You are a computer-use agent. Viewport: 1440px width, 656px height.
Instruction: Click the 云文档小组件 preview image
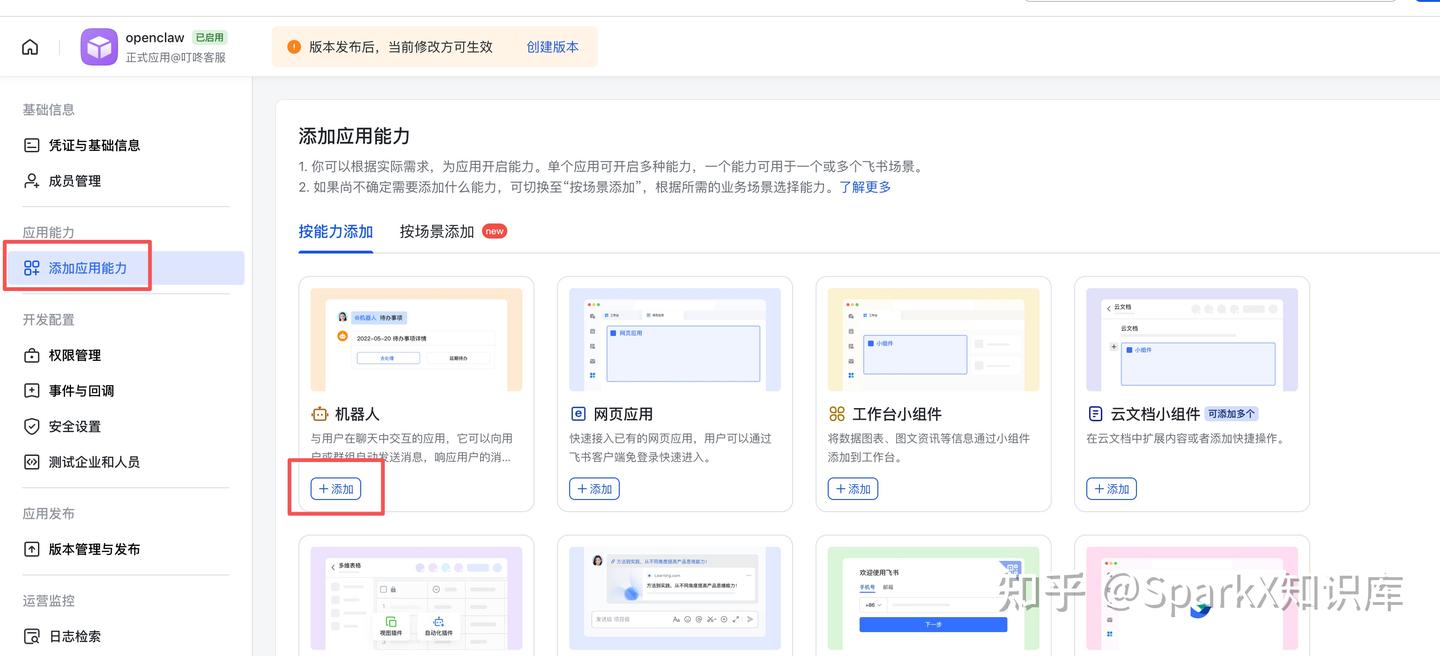click(x=1192, y=340)
